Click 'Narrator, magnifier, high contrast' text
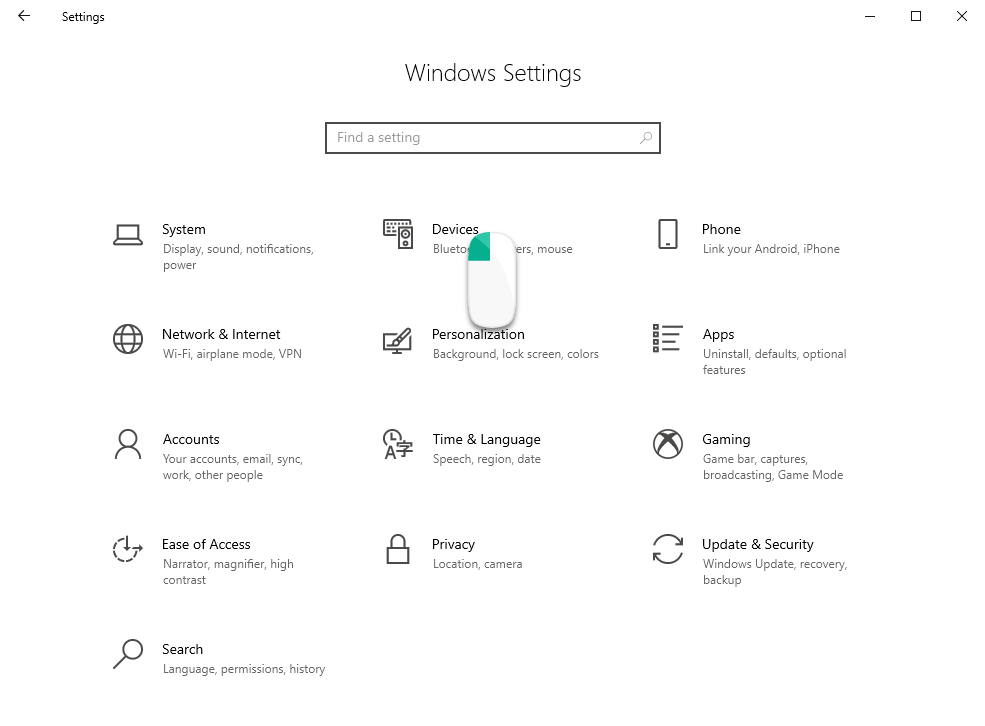Viewport: 985px width, 726px height. pyautogui.click(x=228, y=572)
